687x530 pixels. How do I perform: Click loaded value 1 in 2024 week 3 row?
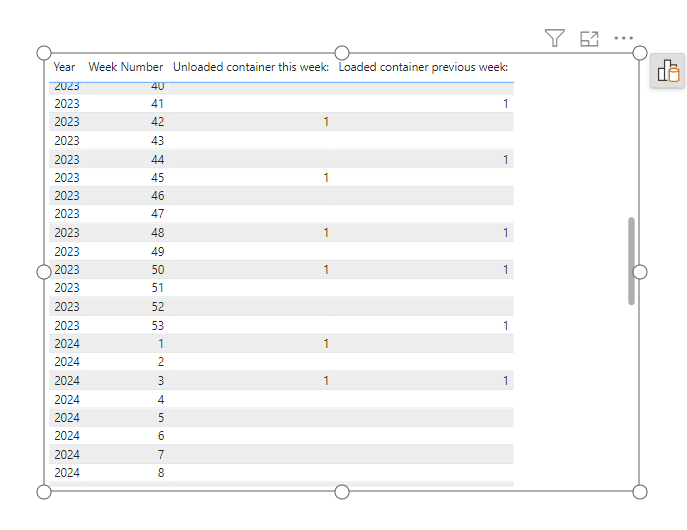[x=505, y=381]
